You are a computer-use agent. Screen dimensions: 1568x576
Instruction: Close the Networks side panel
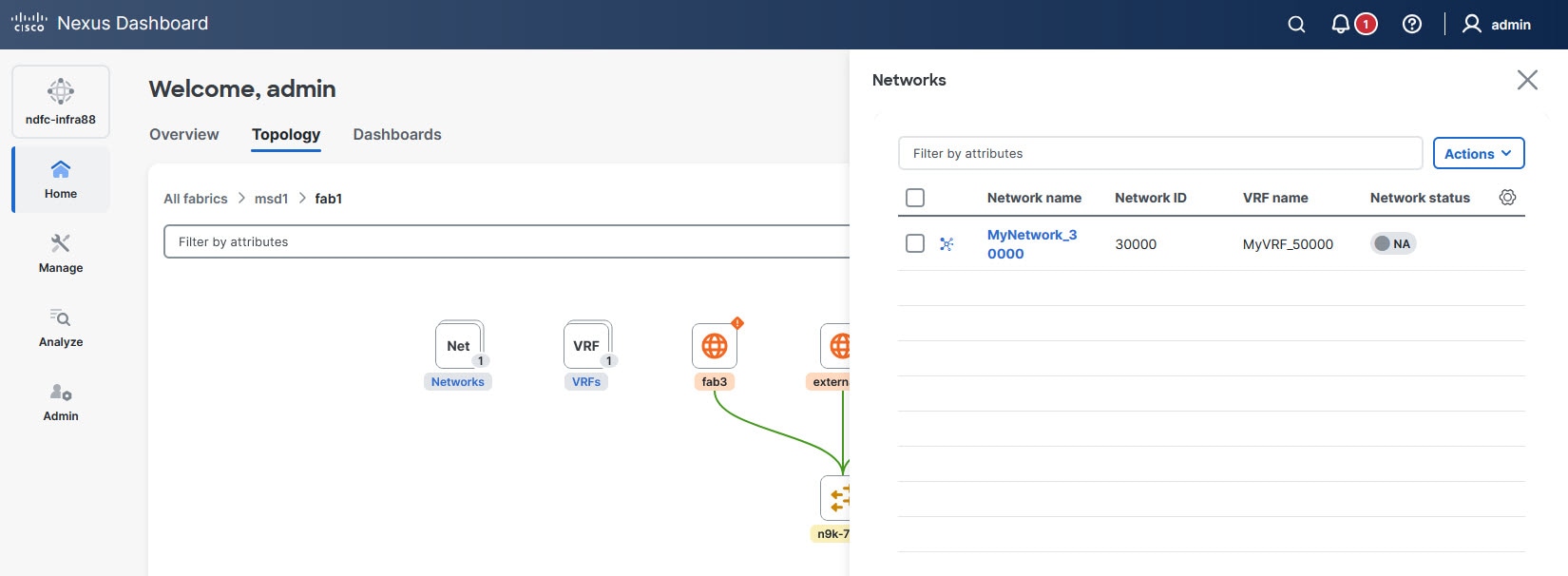click(1527, 80)
